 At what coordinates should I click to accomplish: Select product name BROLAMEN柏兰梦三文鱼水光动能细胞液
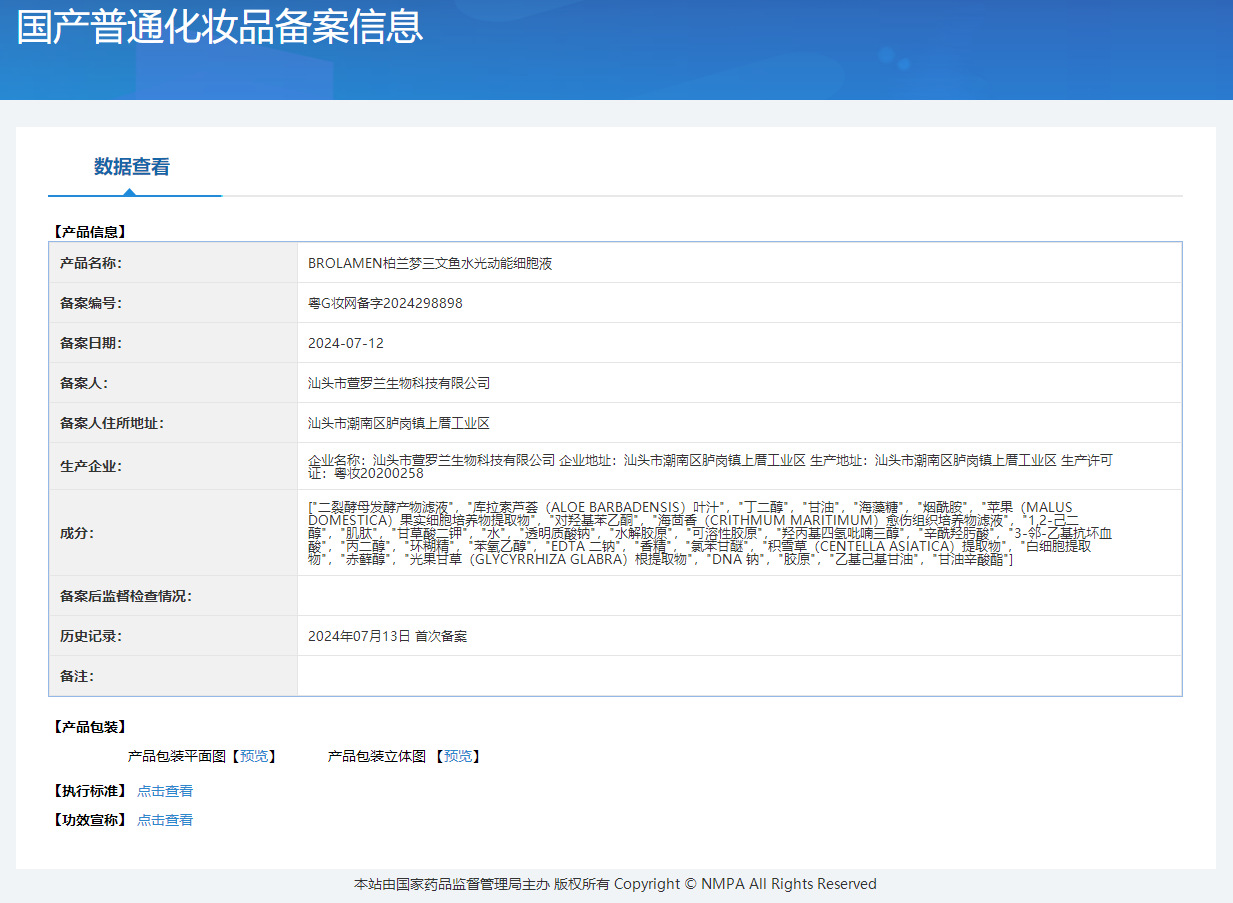click(430, 263)
